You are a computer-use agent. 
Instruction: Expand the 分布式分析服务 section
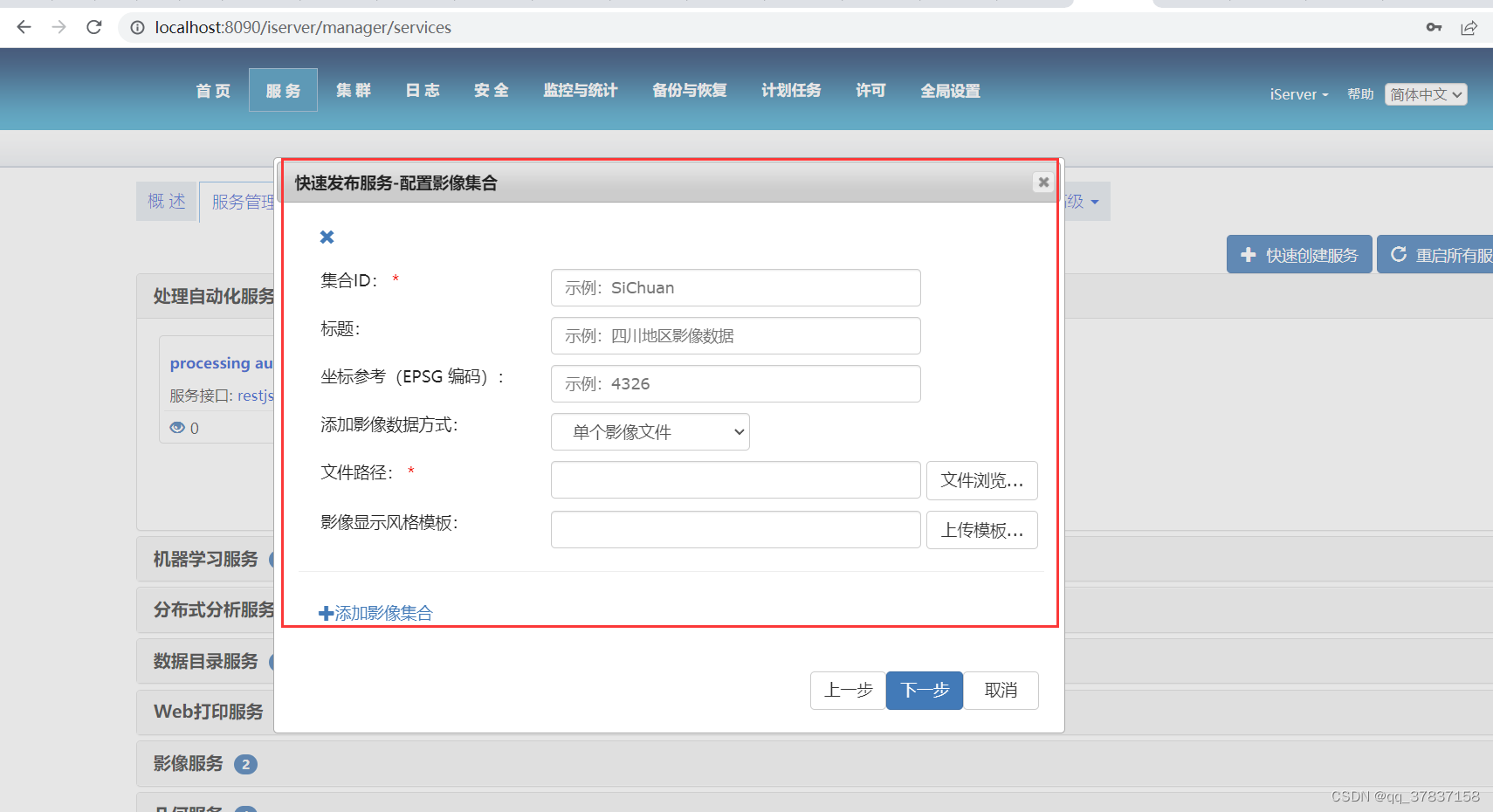point(214,609)
